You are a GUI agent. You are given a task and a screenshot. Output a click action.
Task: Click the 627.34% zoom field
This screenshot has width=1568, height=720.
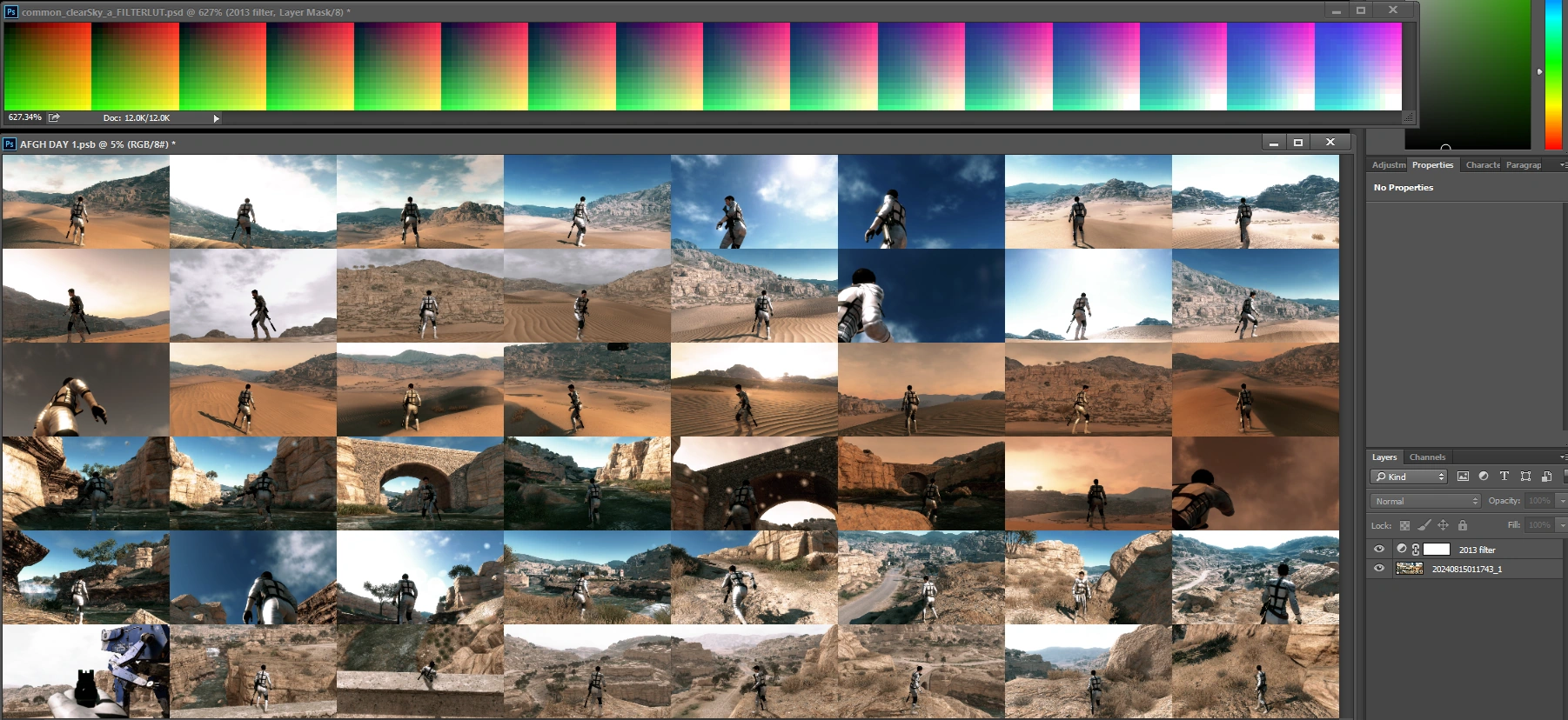coord(24,117)
